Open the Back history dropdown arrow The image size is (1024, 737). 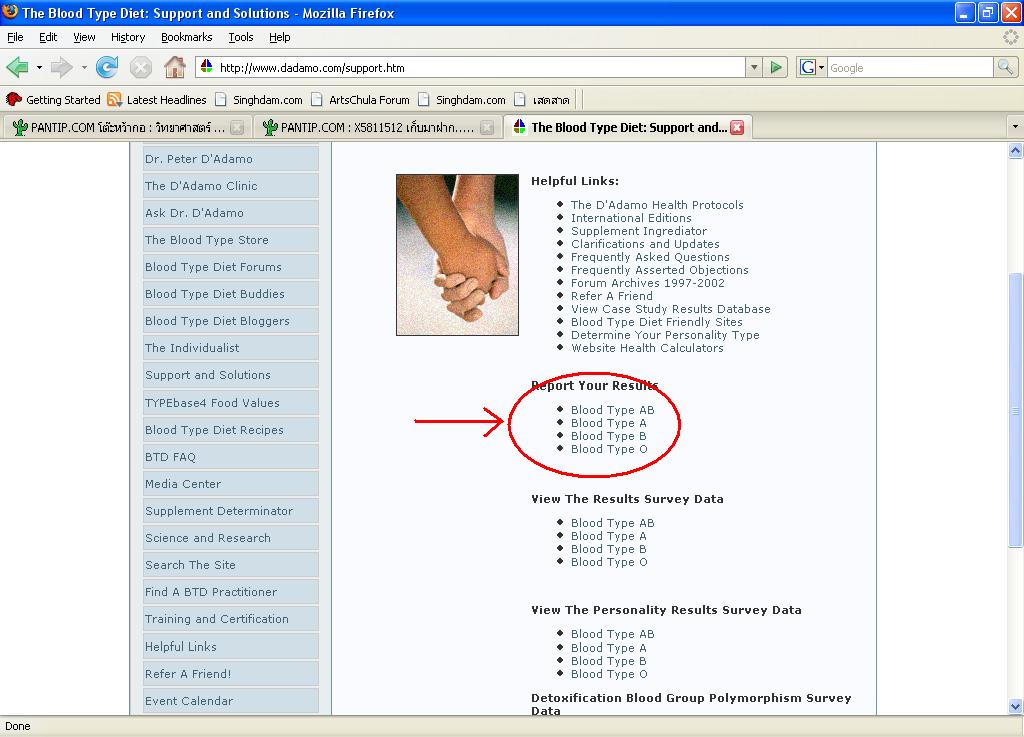(39, 67)
